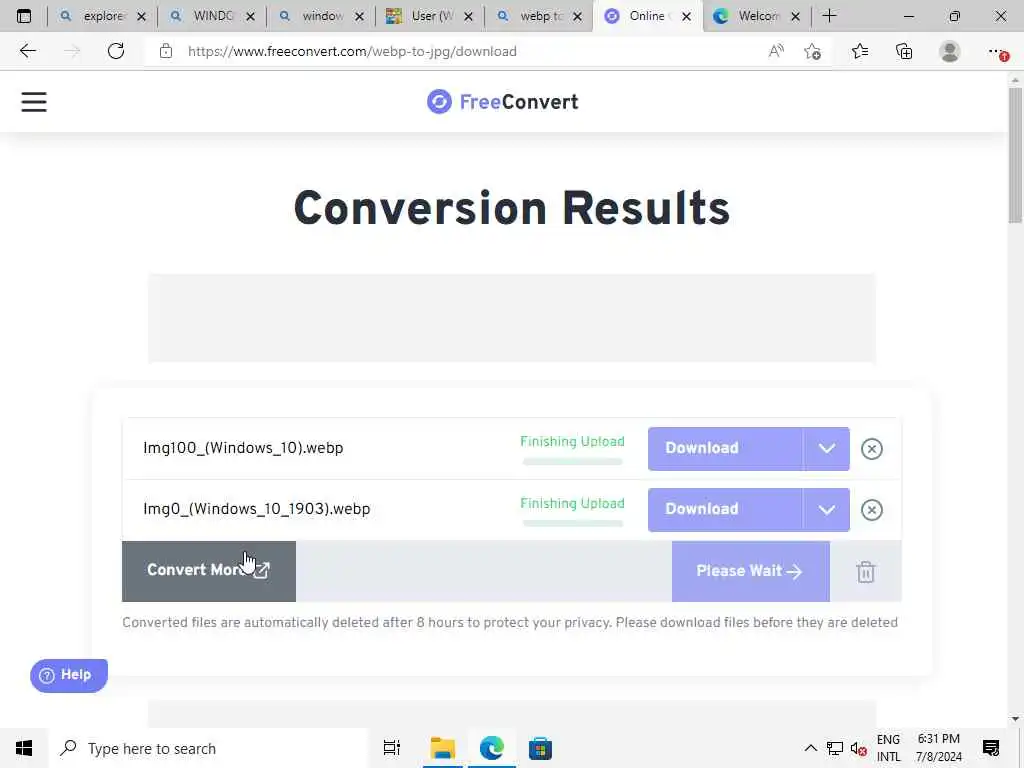Expand download options for Img100_(Windows_10).webp

coord(826,449)
